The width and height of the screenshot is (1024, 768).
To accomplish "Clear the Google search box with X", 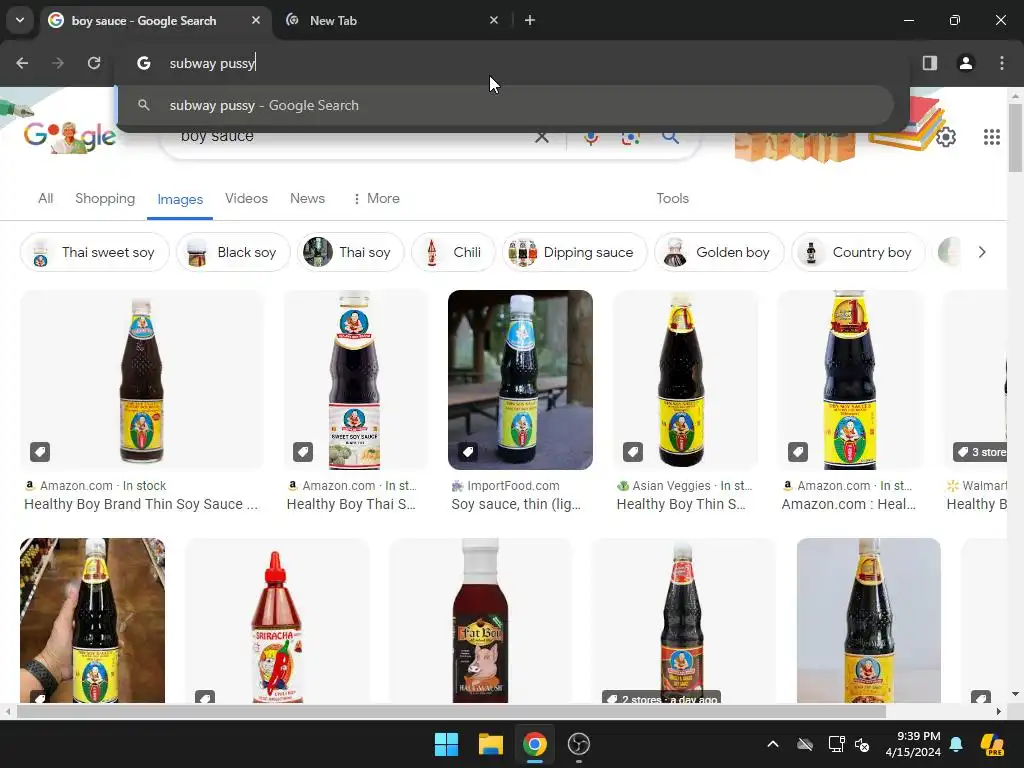I will (x=541, y=137).
